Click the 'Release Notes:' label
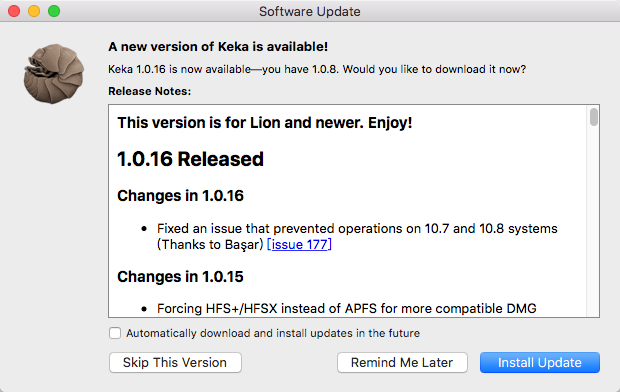 click(x=149, y=91)
